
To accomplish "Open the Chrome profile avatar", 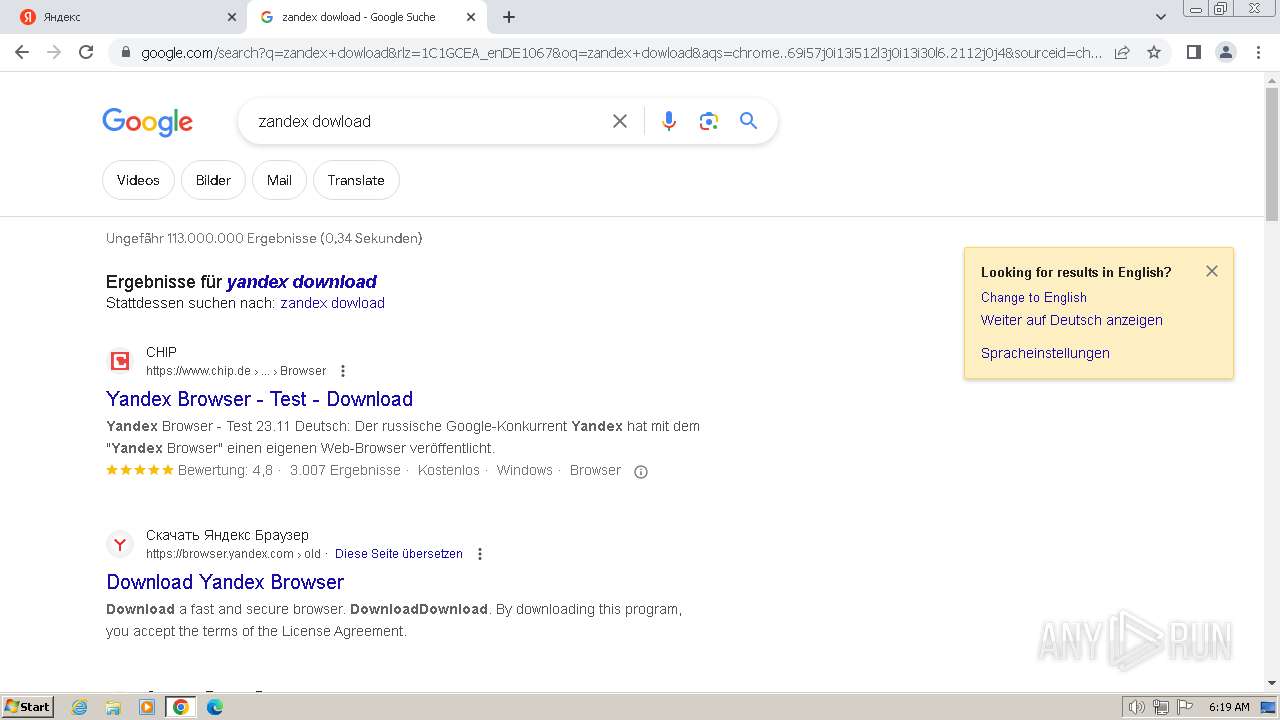I will coord(1225,52).
